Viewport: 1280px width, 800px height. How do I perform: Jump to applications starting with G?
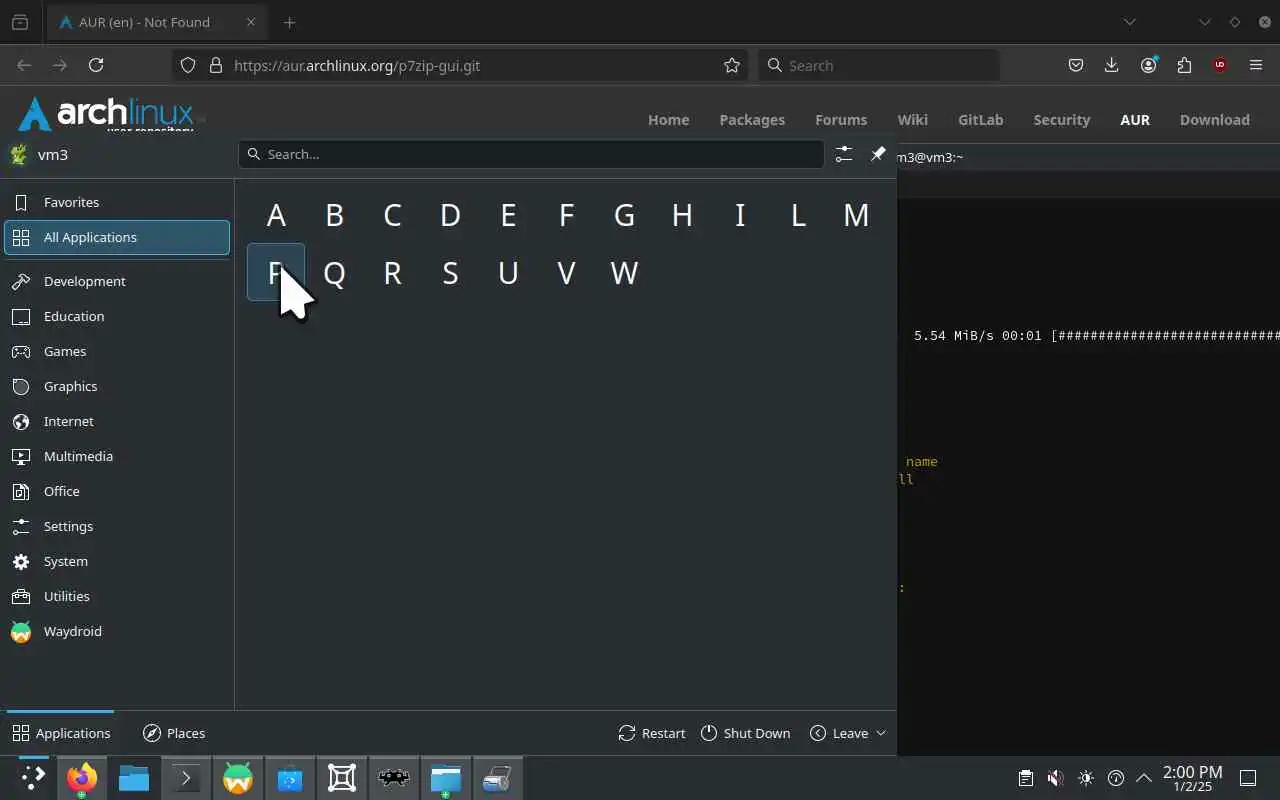(x=624, y=215)
